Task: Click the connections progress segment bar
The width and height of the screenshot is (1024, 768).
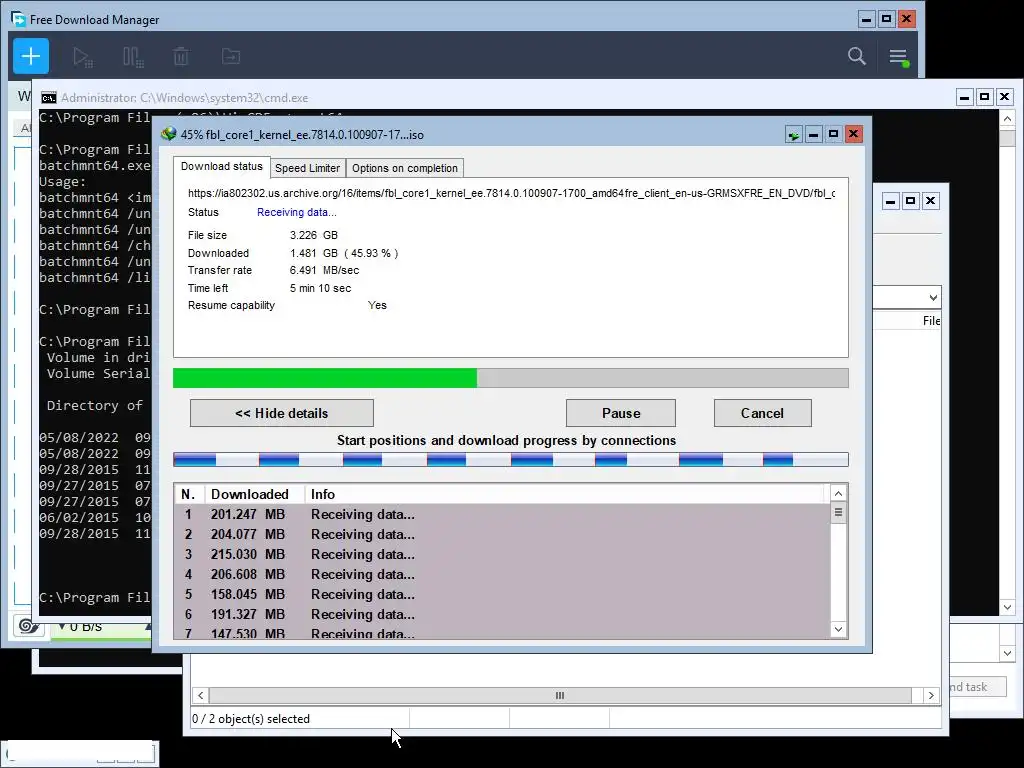Action: (x=510, y=460)
